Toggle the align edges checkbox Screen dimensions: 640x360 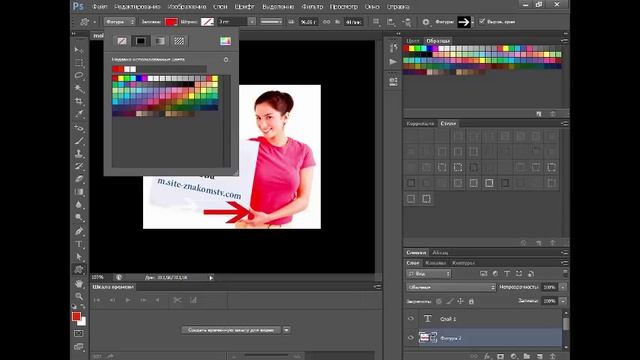click(482, 21)
